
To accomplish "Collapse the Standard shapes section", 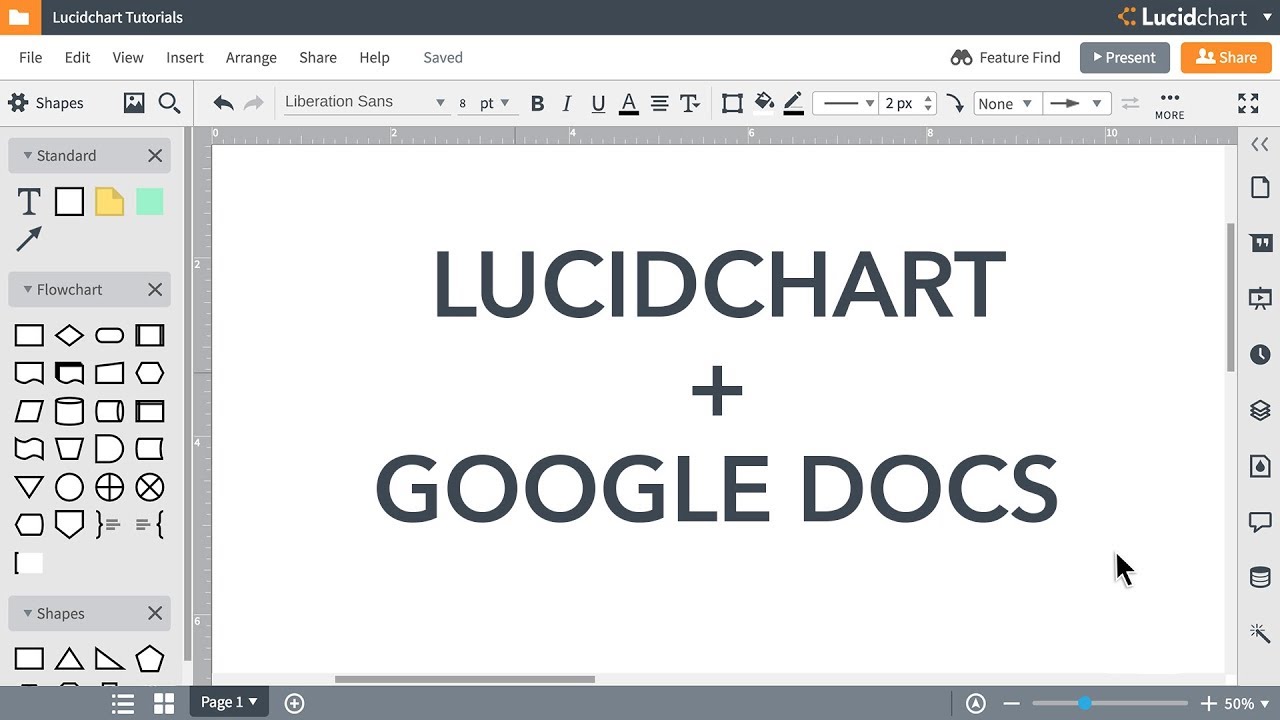I will pos(28,155).
